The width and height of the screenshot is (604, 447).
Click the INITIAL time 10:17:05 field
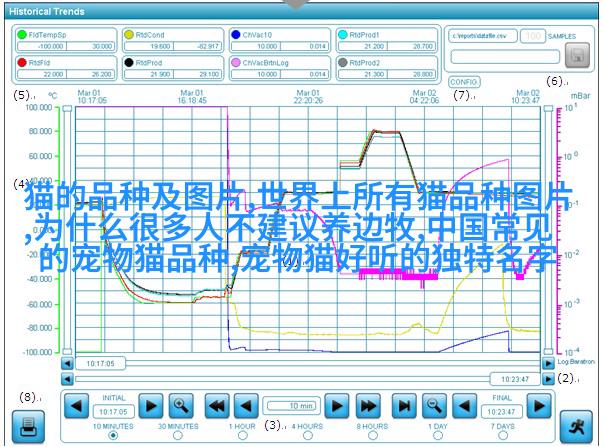[113, 412]
